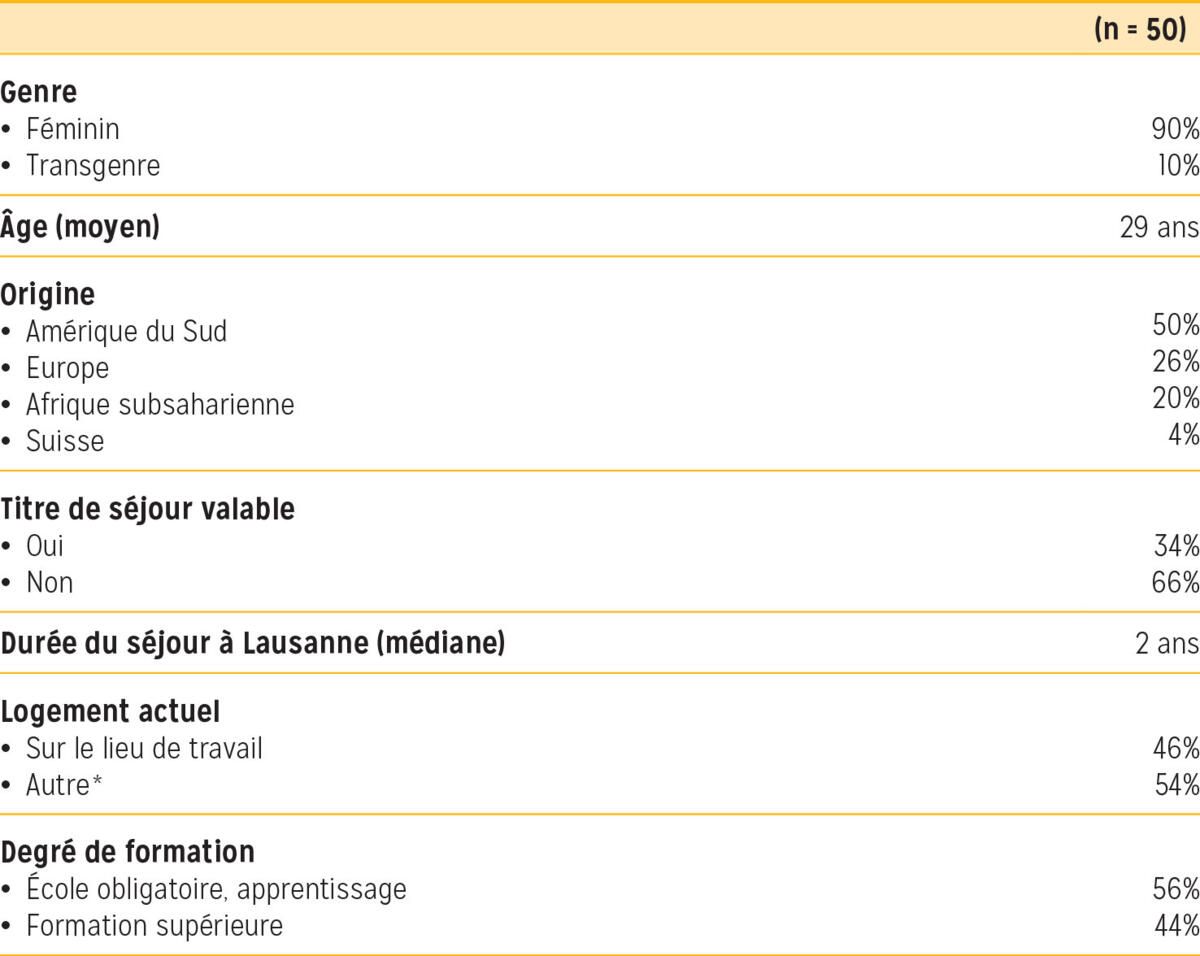The width and height of the screenshot is (1200, 956).
Task: Select the "Logement actuel" section heading
Action: tap(110, 712)
